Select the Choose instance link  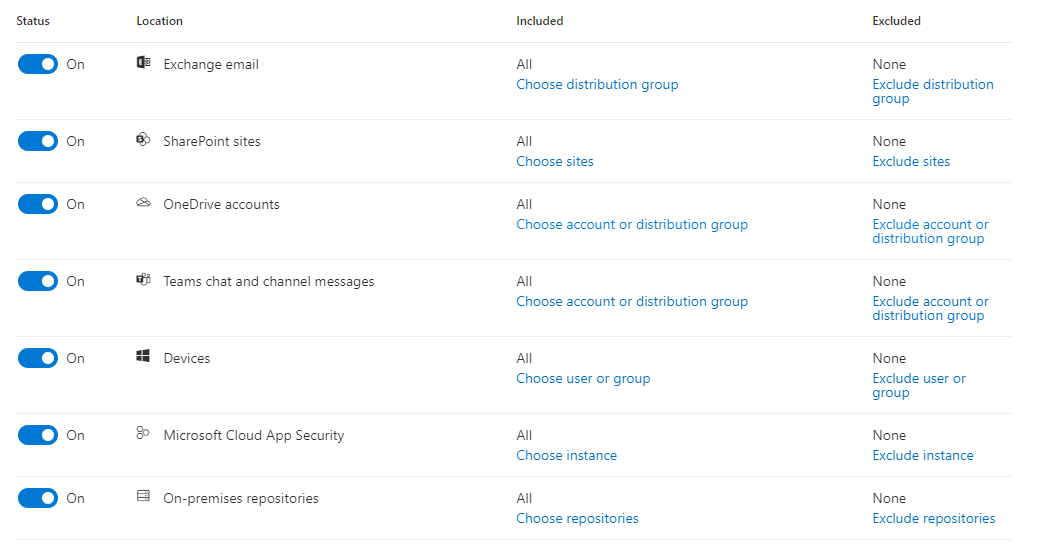[566, 456]
